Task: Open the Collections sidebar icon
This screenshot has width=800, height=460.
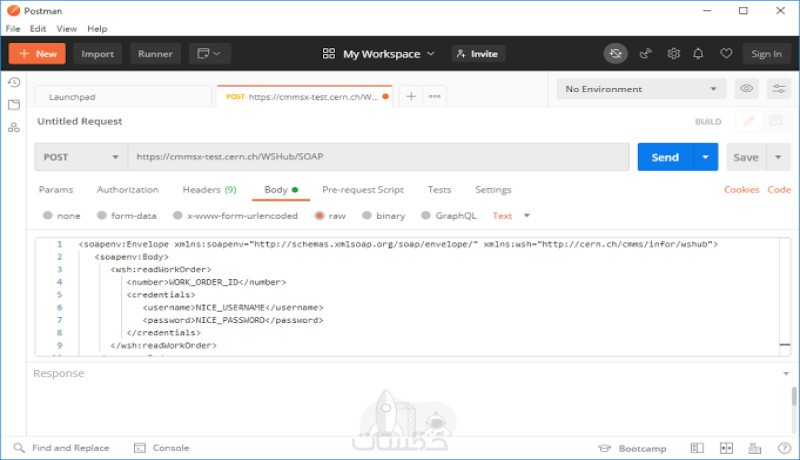Action: [14, 105]
